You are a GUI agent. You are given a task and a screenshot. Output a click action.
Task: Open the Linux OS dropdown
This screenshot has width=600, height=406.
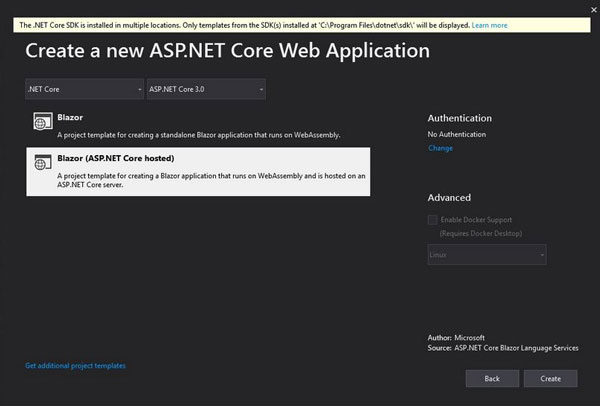pyautogui.click(x=486, y=255)
